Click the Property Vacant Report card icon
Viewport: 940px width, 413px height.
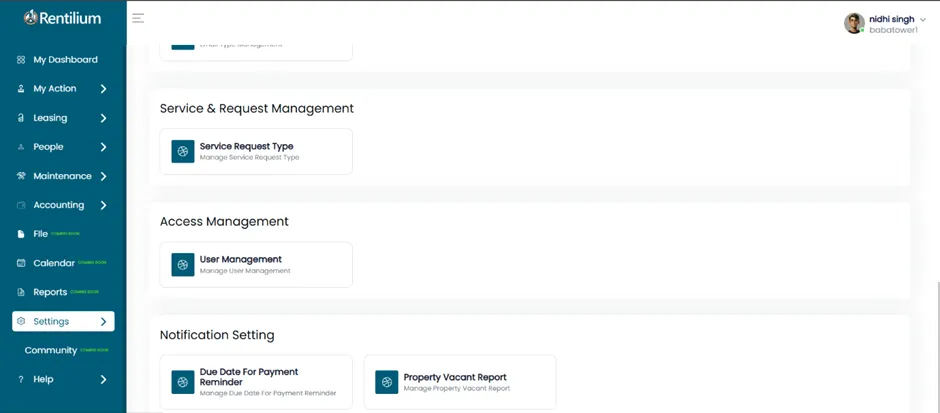(387, 382)
